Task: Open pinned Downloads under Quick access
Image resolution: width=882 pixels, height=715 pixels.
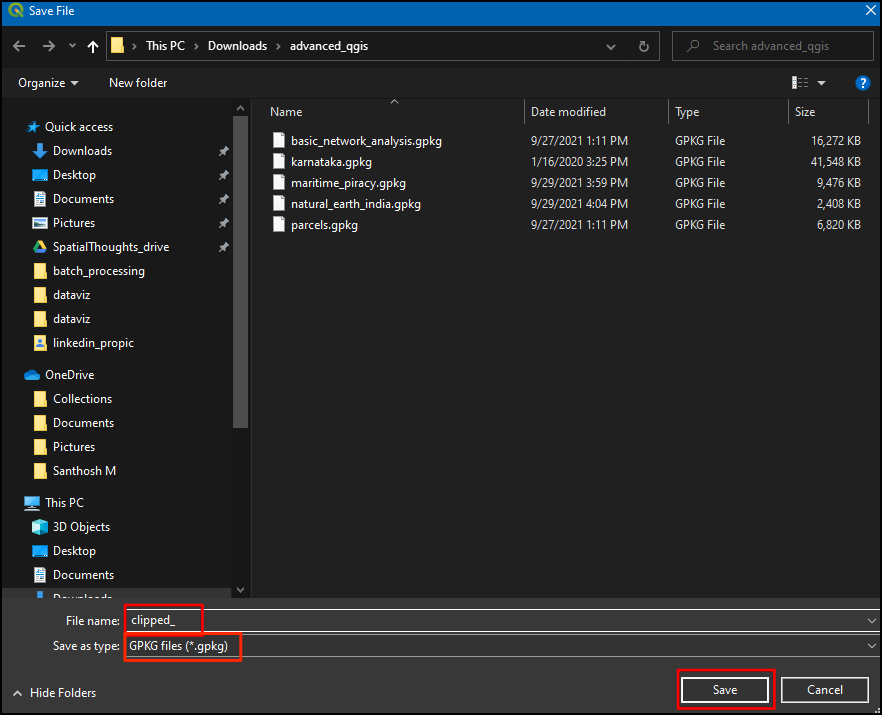Action: point(82,151)
